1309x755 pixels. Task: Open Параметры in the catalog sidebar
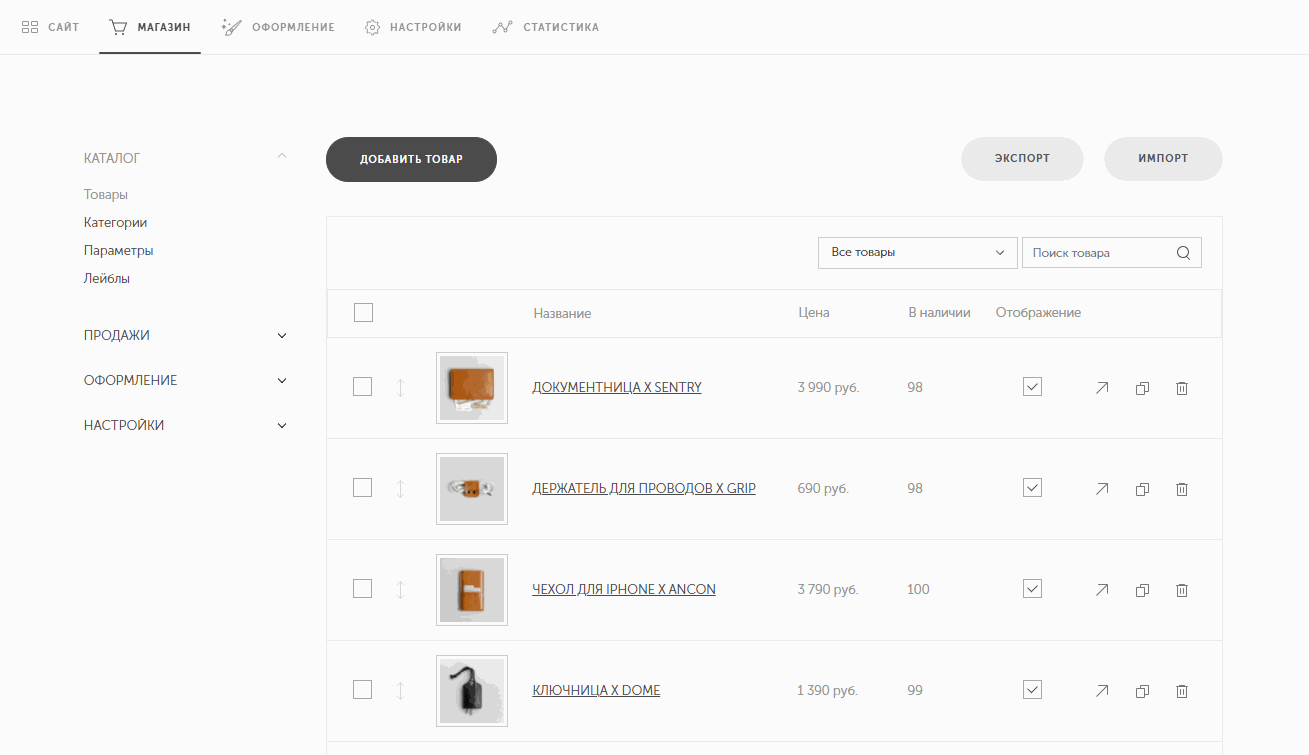click(x=119, y=251)
